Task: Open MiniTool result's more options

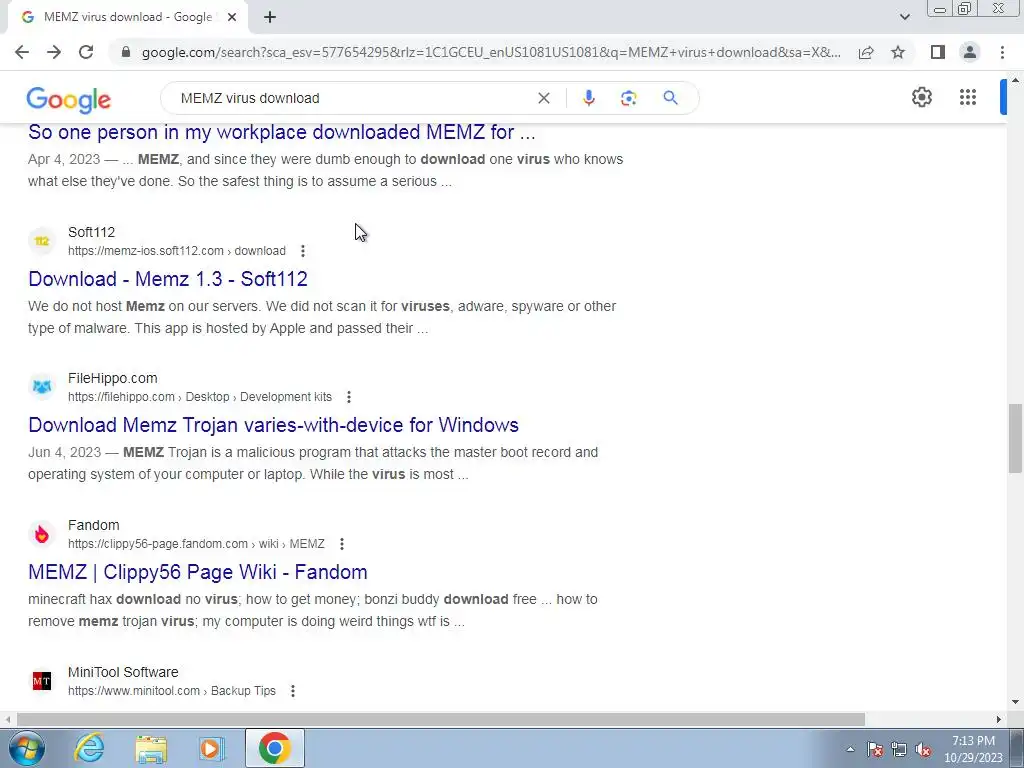Action: pos(293,691)
